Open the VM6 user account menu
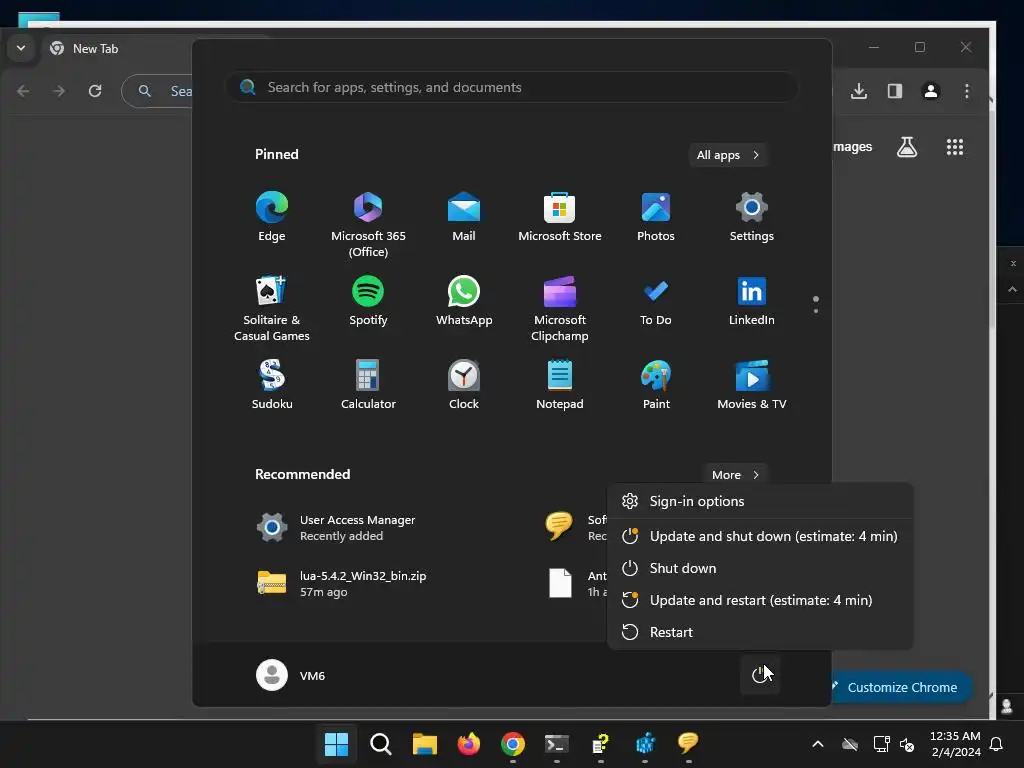1024x768 pixels. (291, 675)
